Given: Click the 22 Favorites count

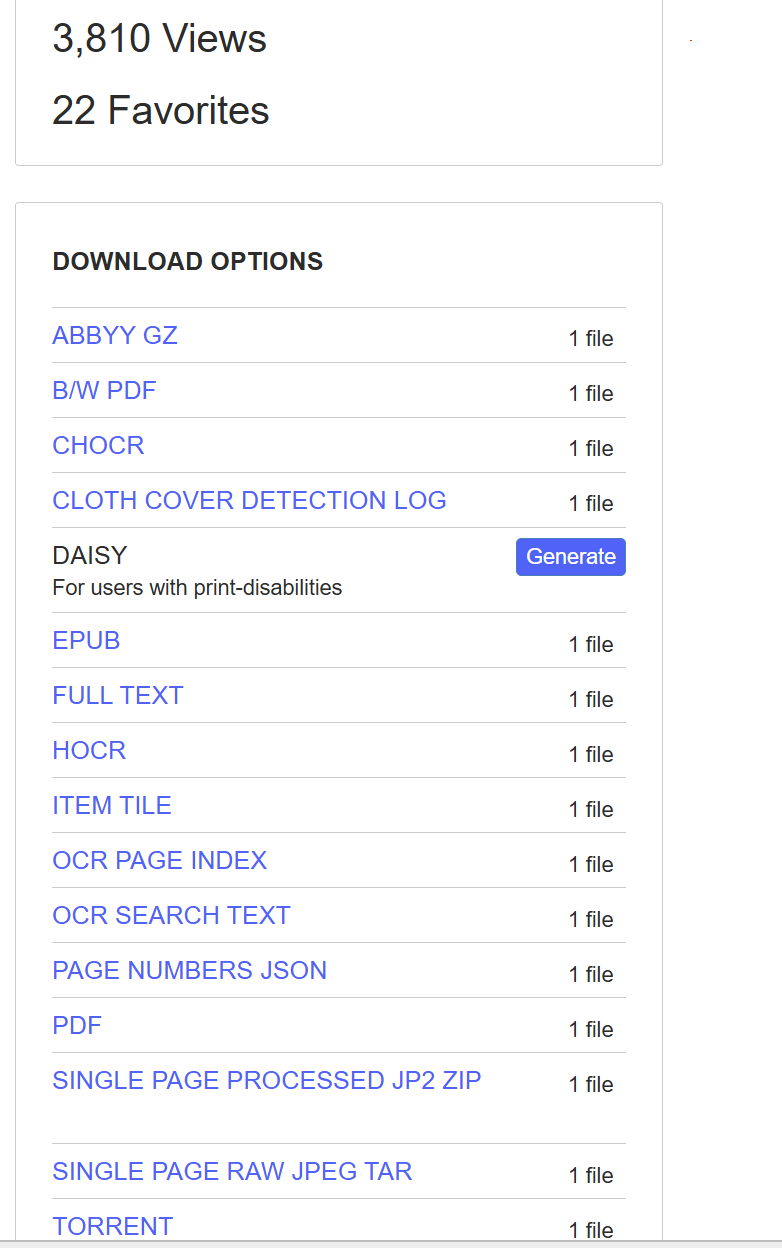Looking at the screenshot, I should [x=161, y=110].
